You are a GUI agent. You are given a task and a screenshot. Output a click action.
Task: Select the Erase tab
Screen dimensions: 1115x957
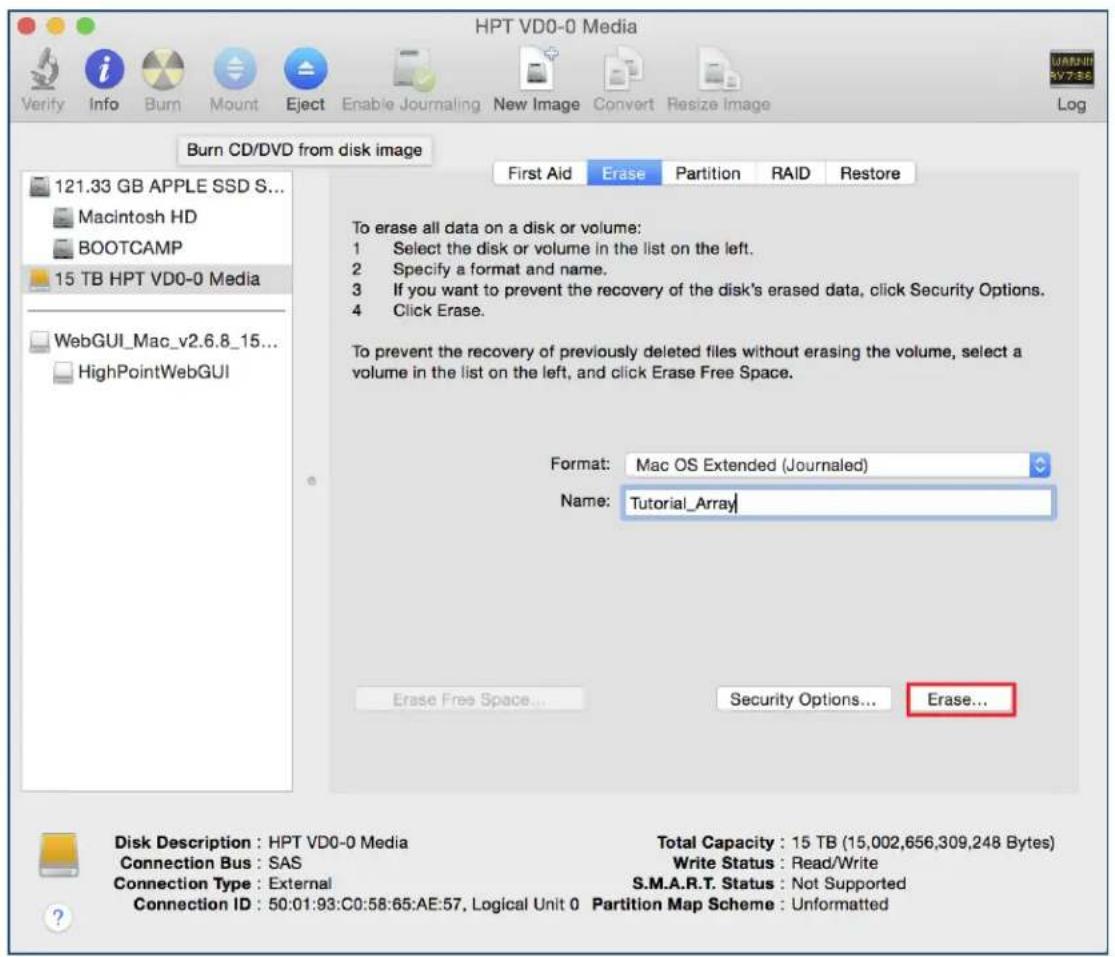coord(624,173)
